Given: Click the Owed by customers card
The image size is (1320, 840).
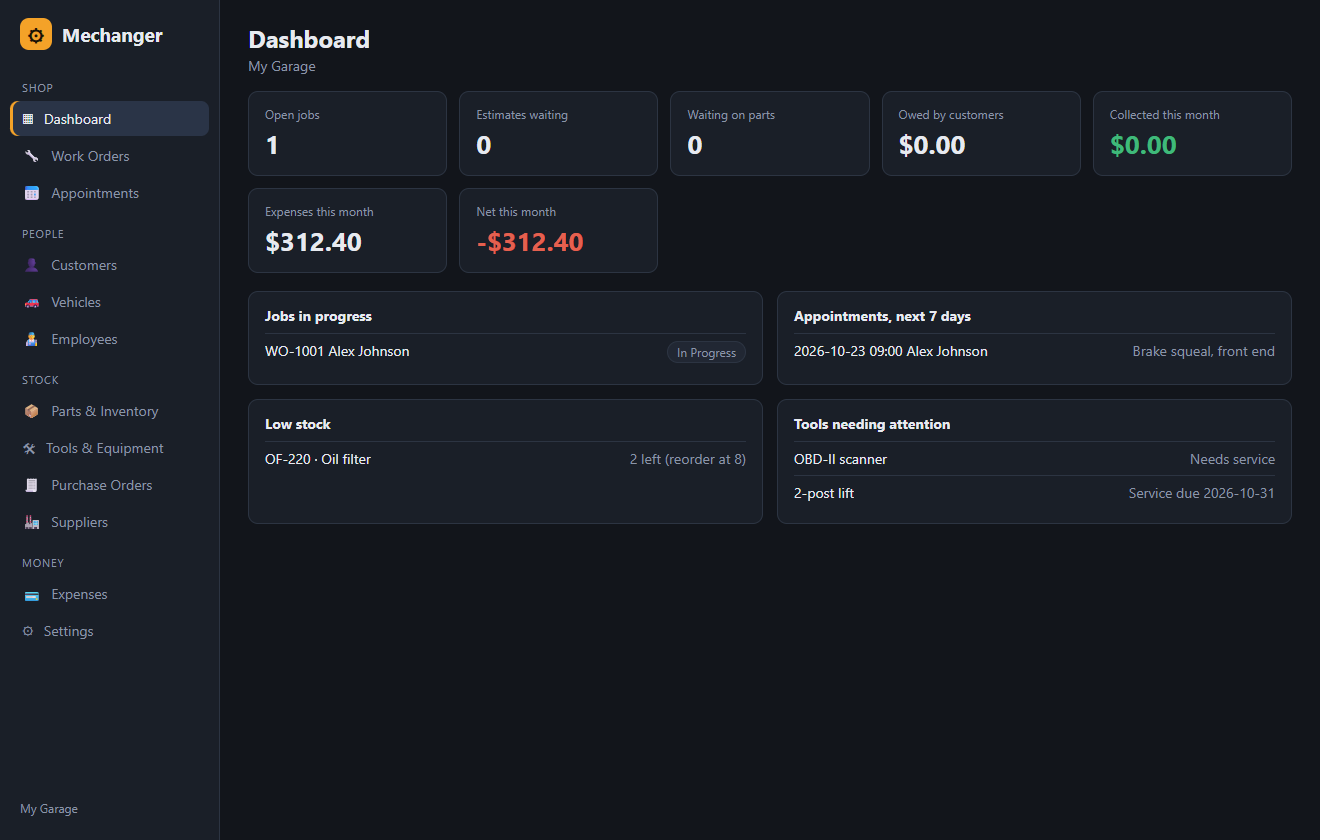Looking at the screenshot, I should coord(981,134).
